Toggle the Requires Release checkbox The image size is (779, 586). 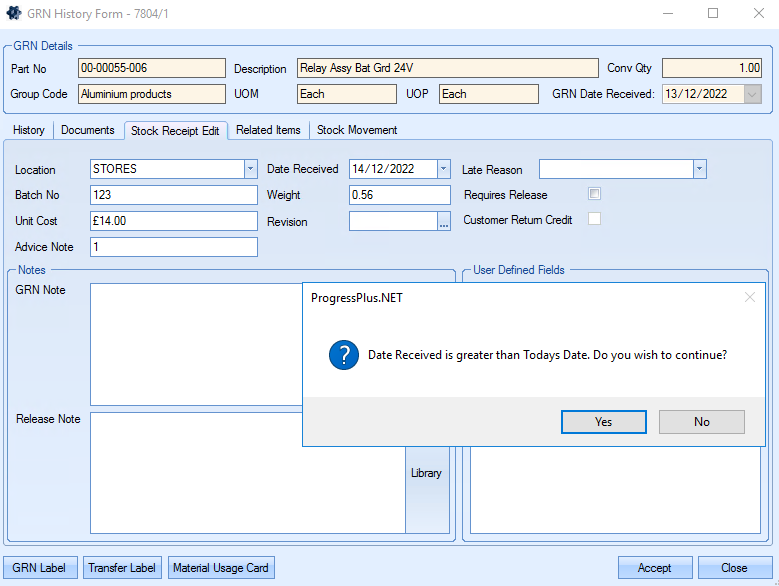594,194
